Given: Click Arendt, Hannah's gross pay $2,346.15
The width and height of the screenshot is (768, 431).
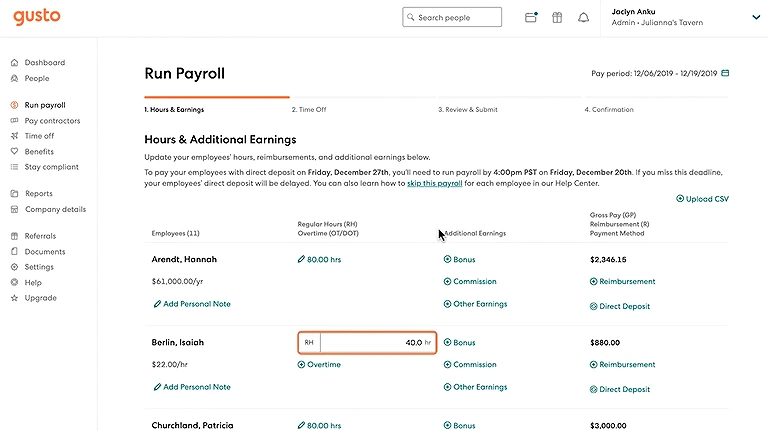Looking at the screenshot, I should point(608,260).
